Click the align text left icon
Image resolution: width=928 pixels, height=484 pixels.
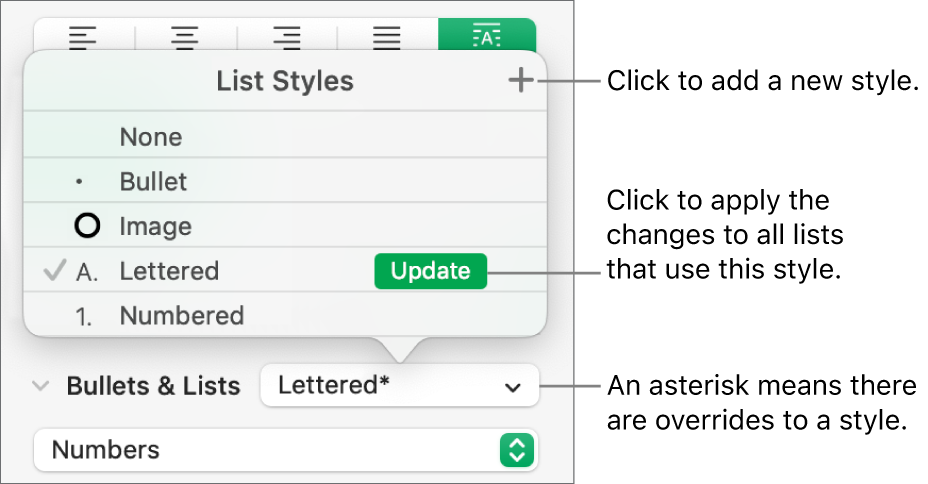point(84,38)
